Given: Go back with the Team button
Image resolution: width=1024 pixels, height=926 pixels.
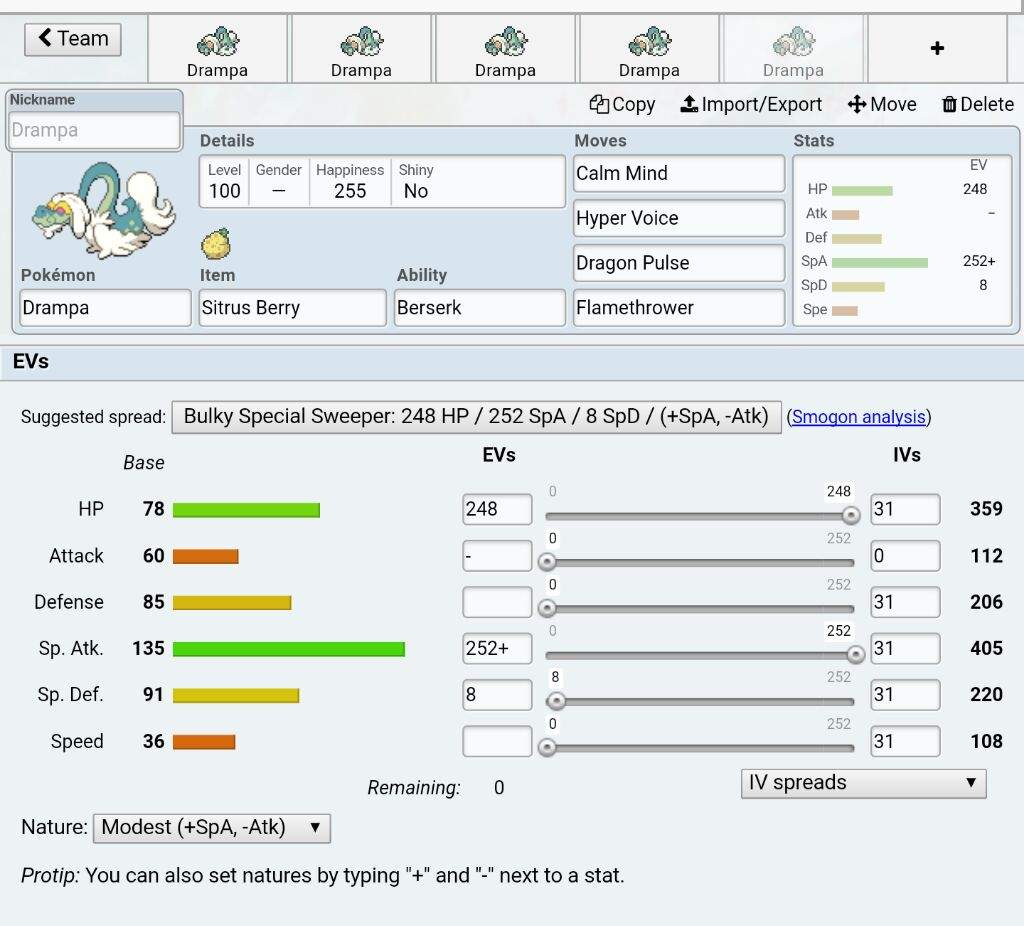Looking at the screenshot, I should (72, 39).
